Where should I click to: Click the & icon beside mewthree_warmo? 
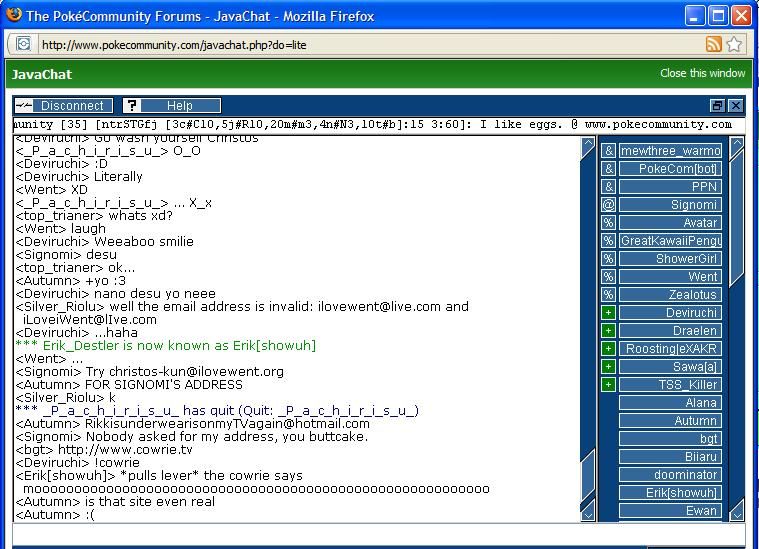(608, 151)
